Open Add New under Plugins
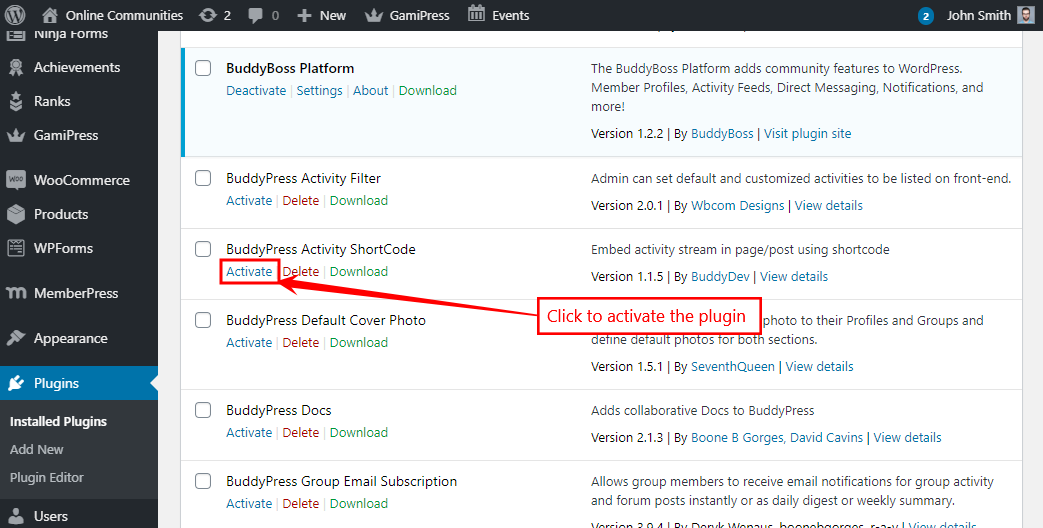Viewport: 1043px width, 528px height. pos(37,449)
